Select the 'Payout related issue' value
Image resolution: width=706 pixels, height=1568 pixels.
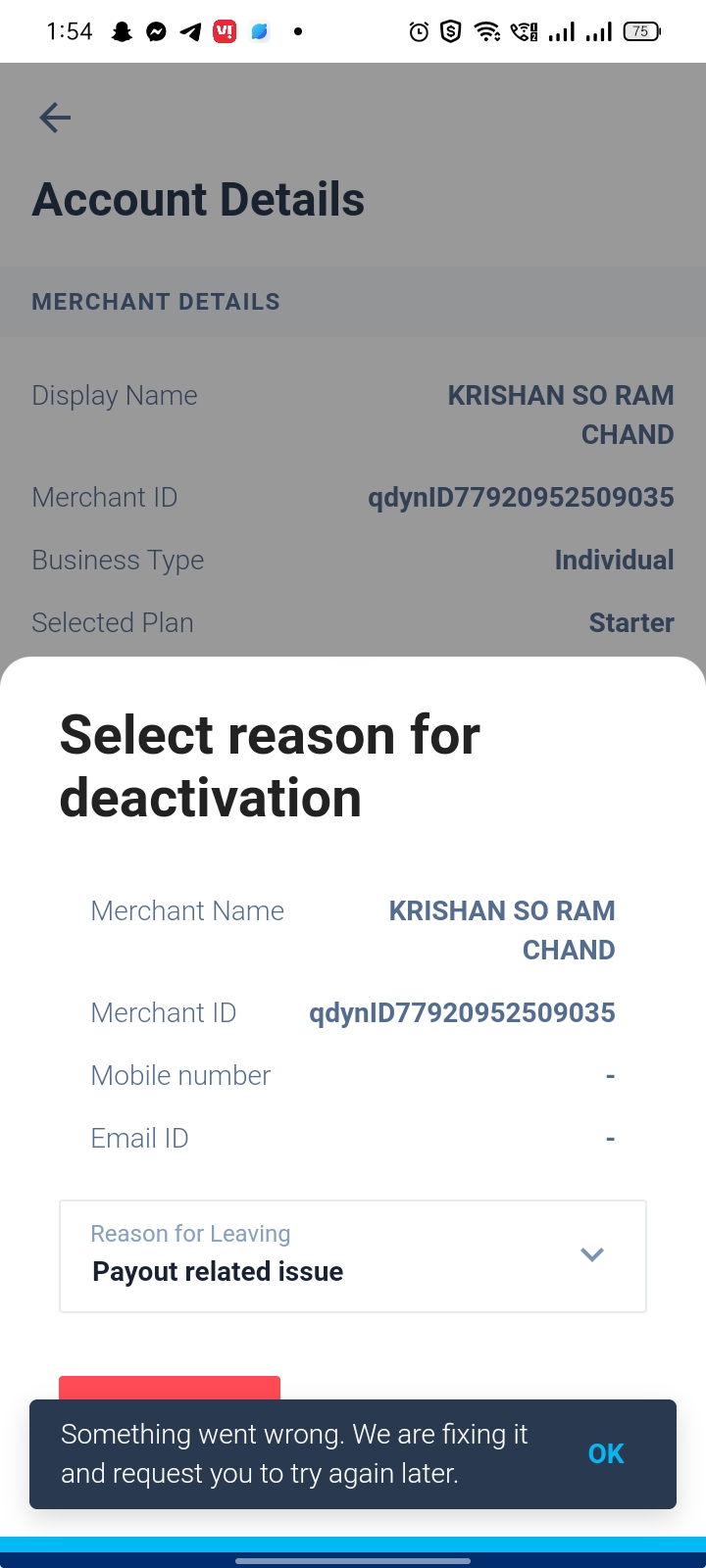tap(218, 1272)
